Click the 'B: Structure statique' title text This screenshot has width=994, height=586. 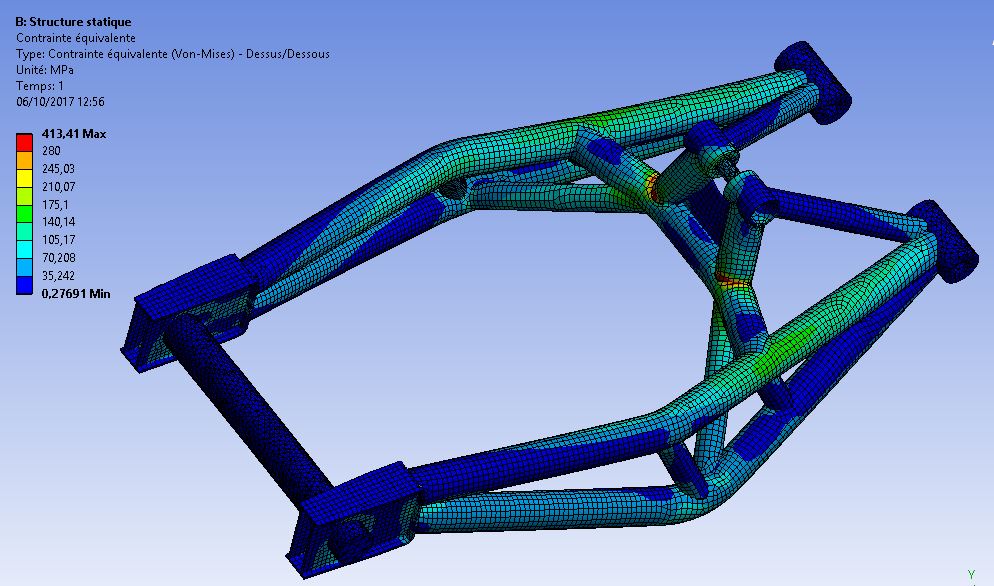(73, 22)
